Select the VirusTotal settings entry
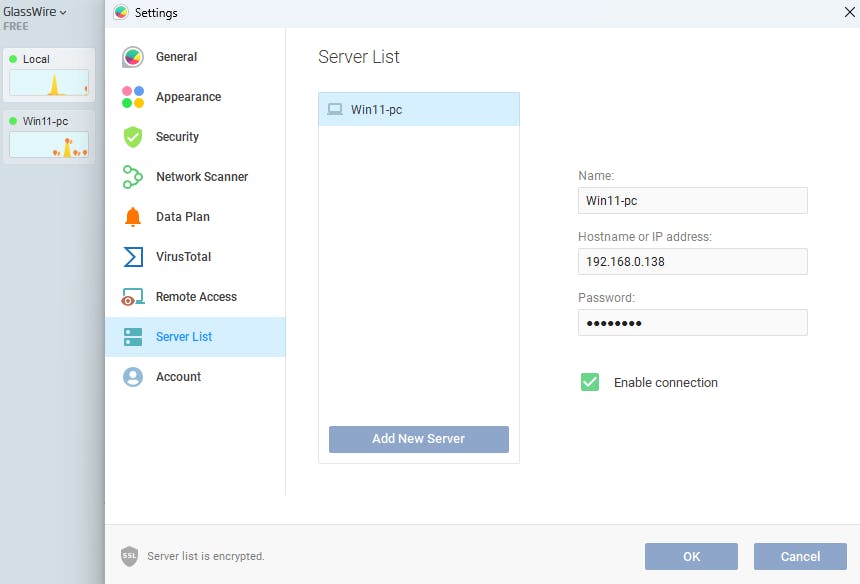The width and height of the screenshot is (860, 584). coord(195,257)
